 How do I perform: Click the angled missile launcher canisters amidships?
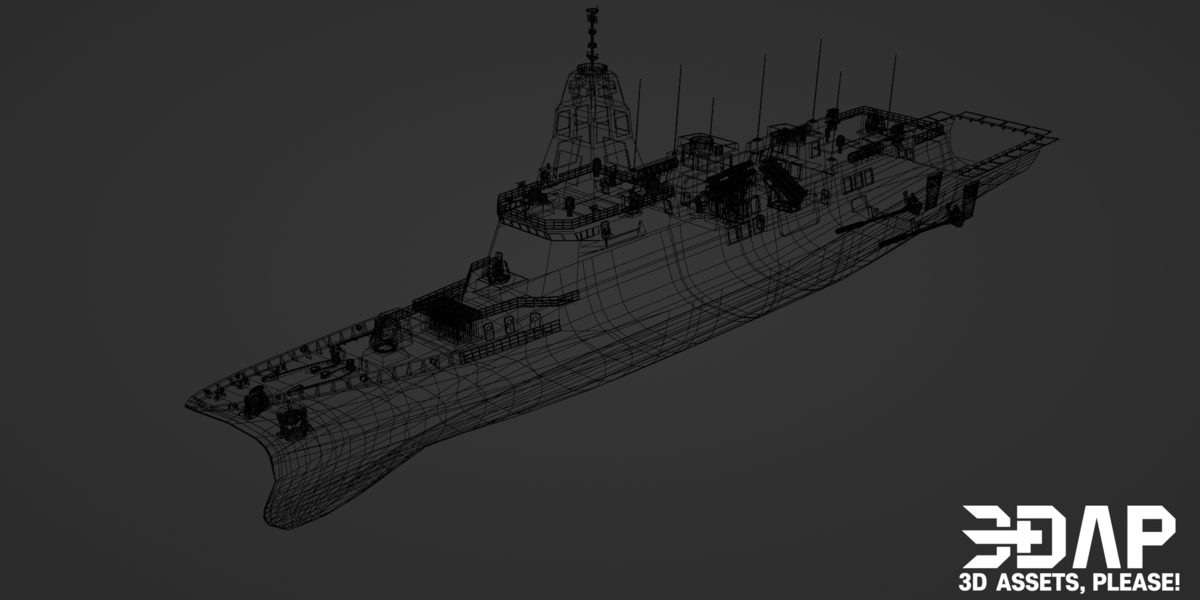click(x=782, y=184)
